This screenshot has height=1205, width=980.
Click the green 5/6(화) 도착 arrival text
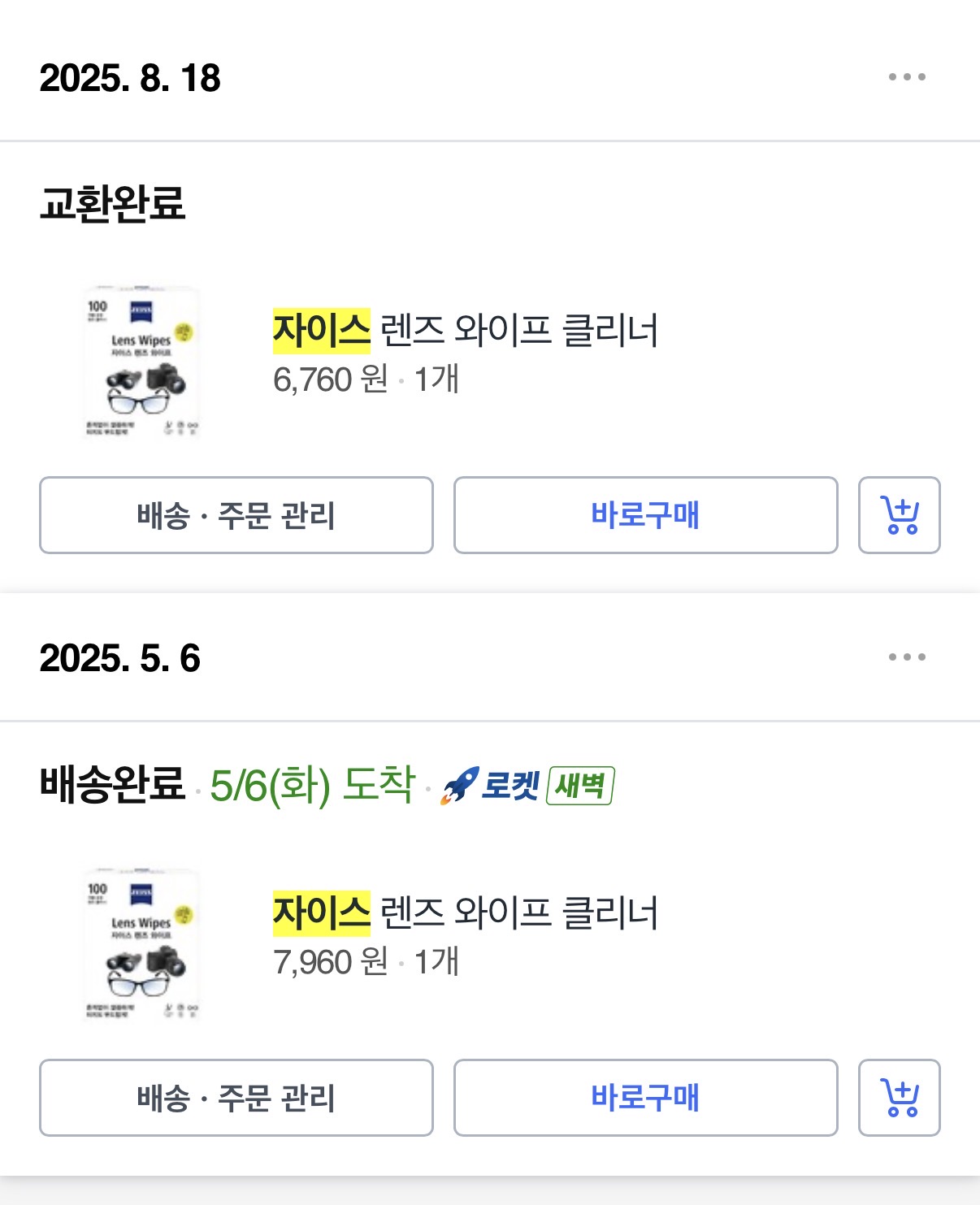[312, 785]
